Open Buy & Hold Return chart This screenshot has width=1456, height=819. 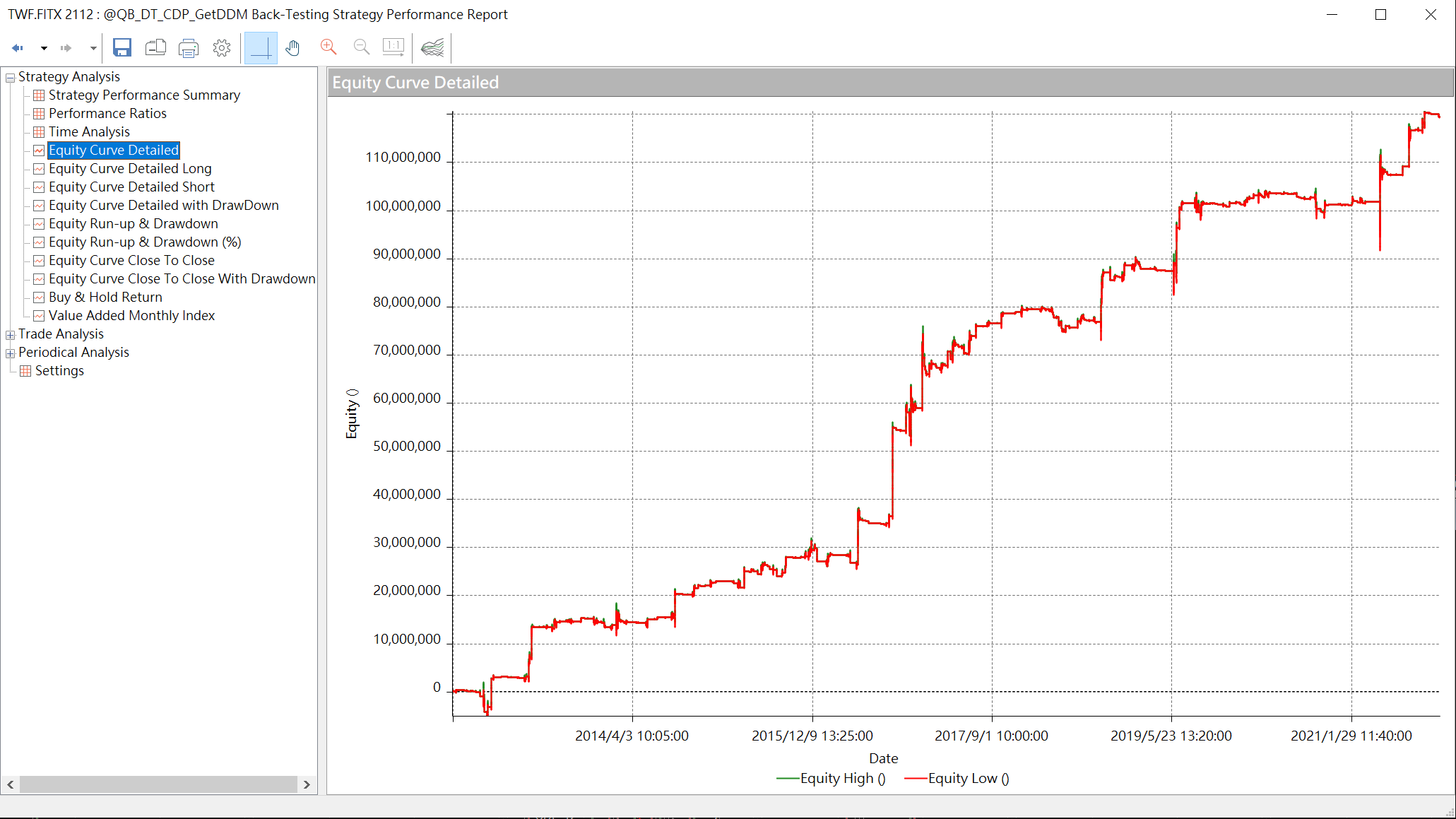[x=105, y=297]
